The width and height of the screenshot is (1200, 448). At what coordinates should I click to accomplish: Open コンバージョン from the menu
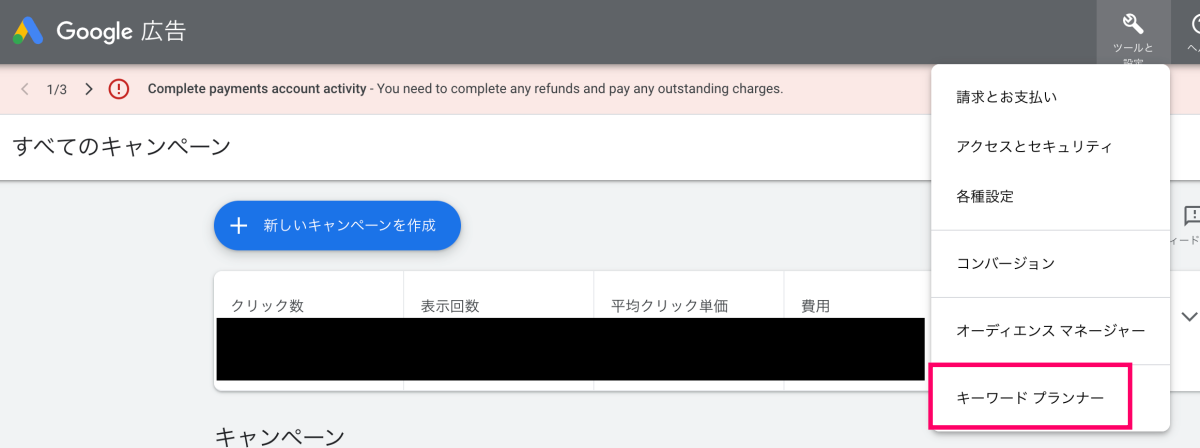tap(1005, 264)
